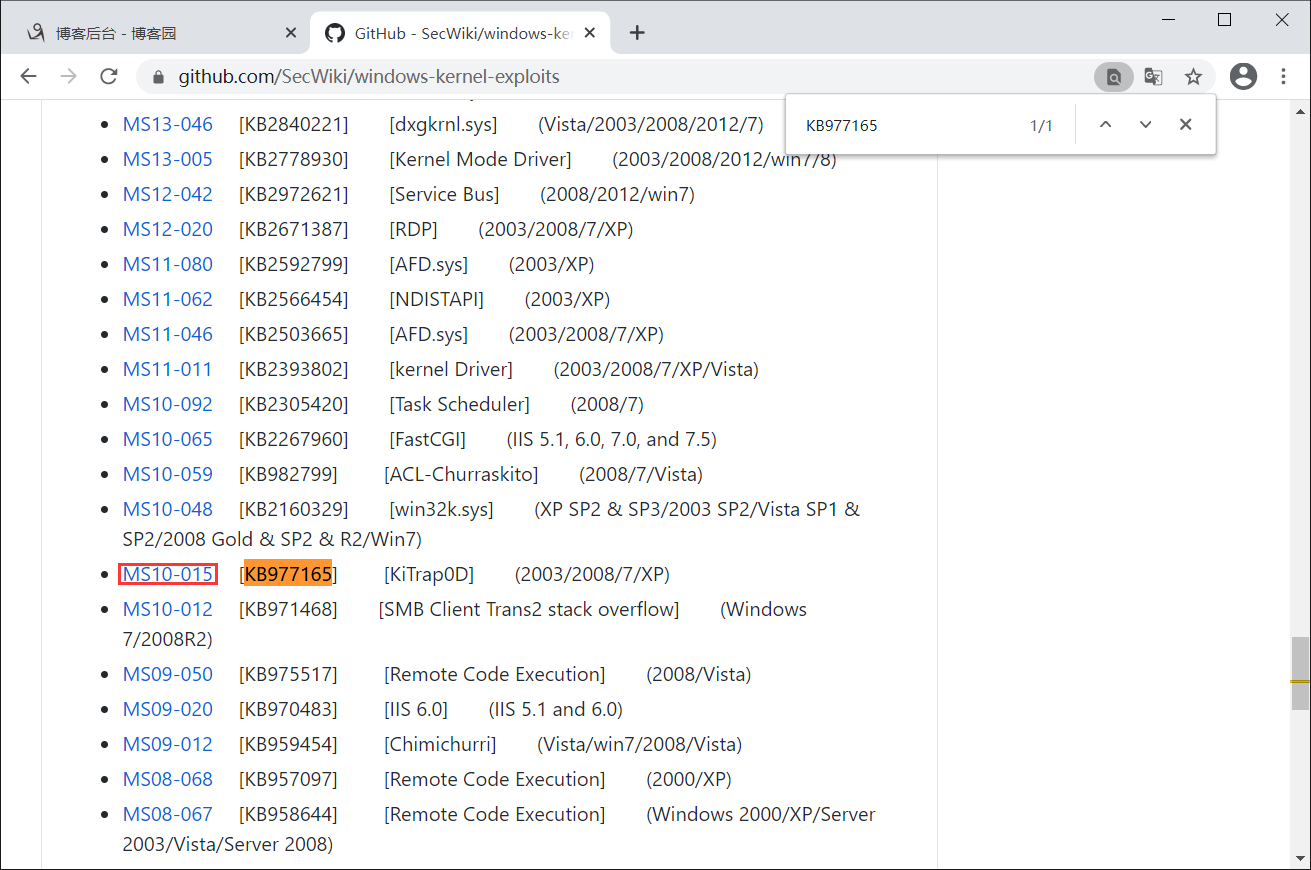
Task: Open the MS10-048 link
Action: (168, 509)
